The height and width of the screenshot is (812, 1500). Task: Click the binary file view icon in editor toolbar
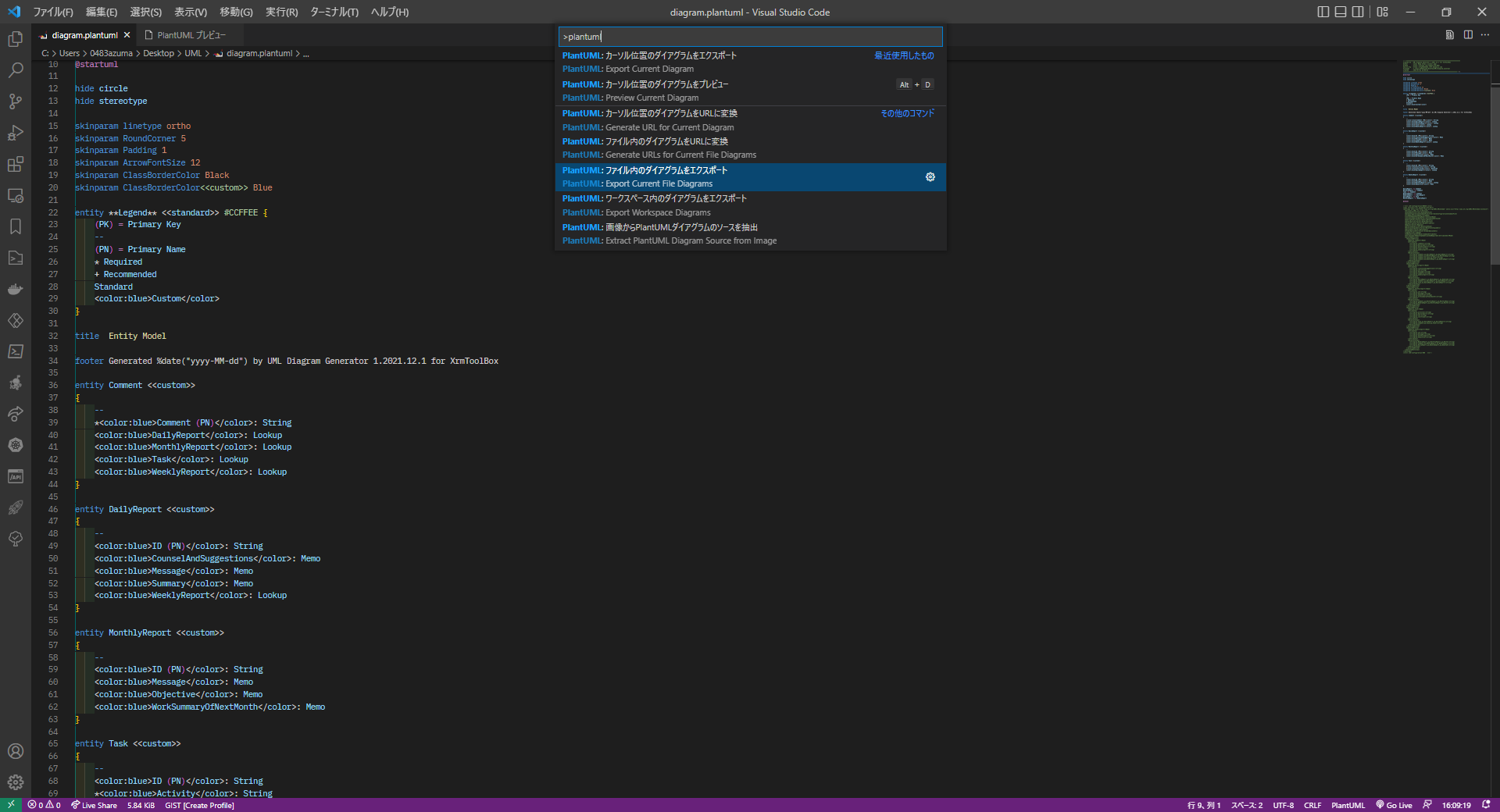[x=1450, y=35]
